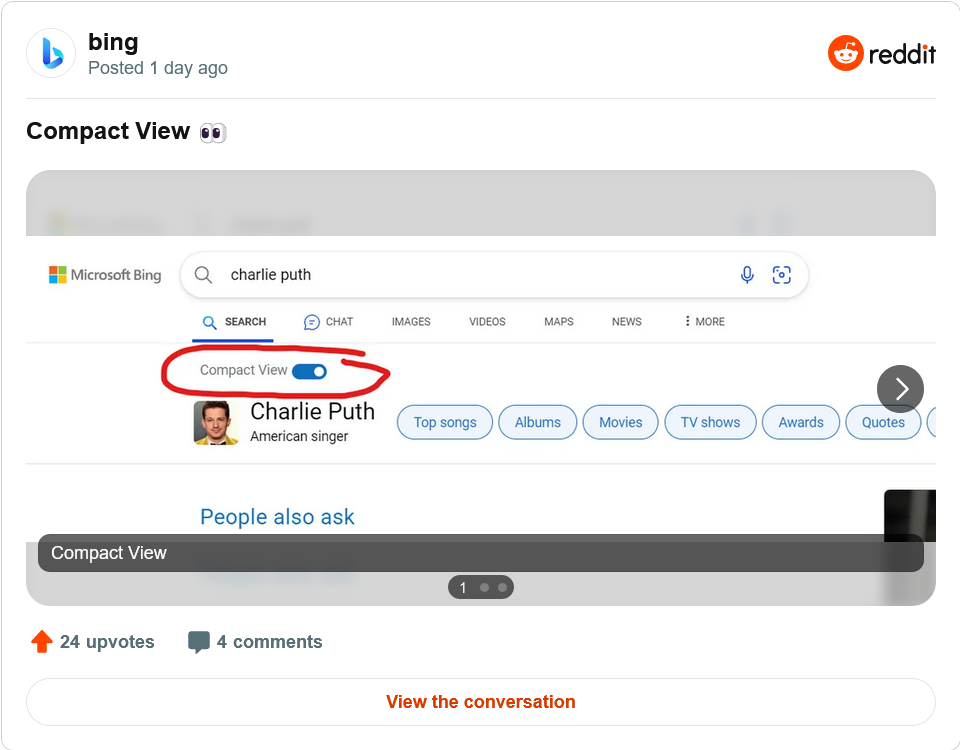
Task: Toggle the Compact View switch
Action: [x=309, y=371]
